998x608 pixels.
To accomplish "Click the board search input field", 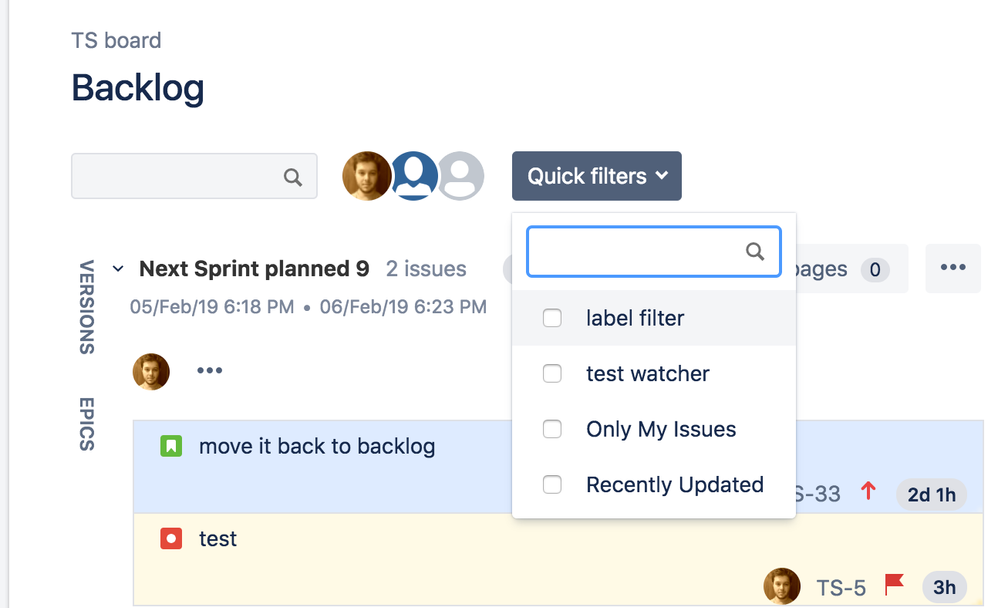I will pos(180,176).
